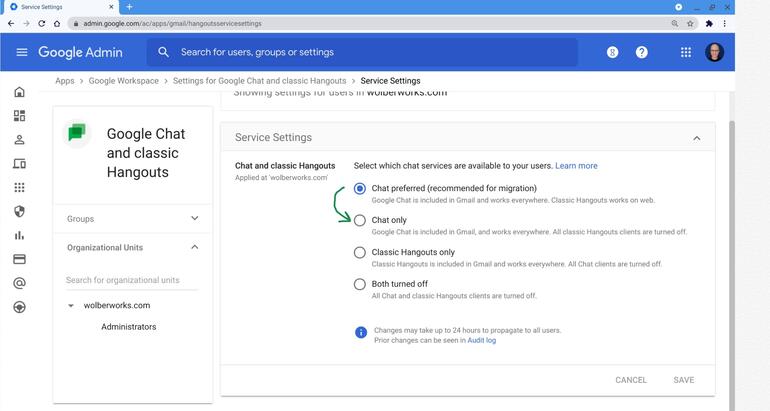Open the browser home page
This screenshot has height=411, width=770.
coord(57,23)
